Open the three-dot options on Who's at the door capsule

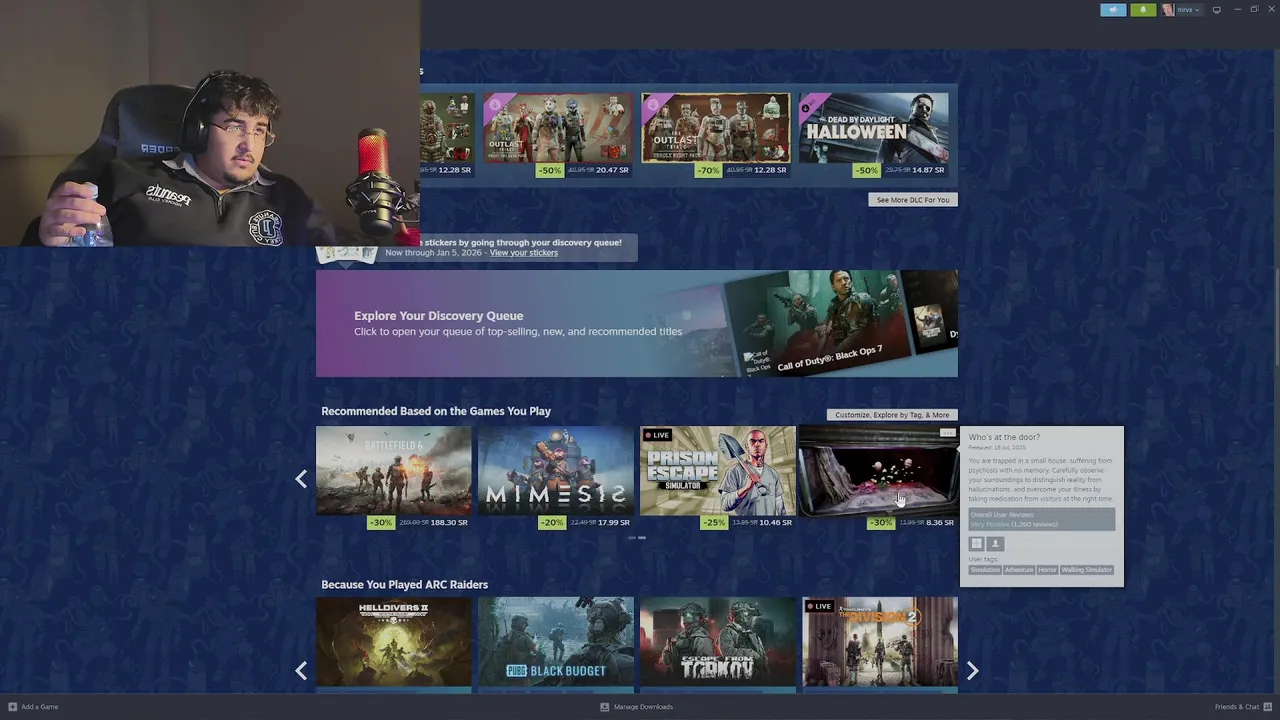[947, 433]
